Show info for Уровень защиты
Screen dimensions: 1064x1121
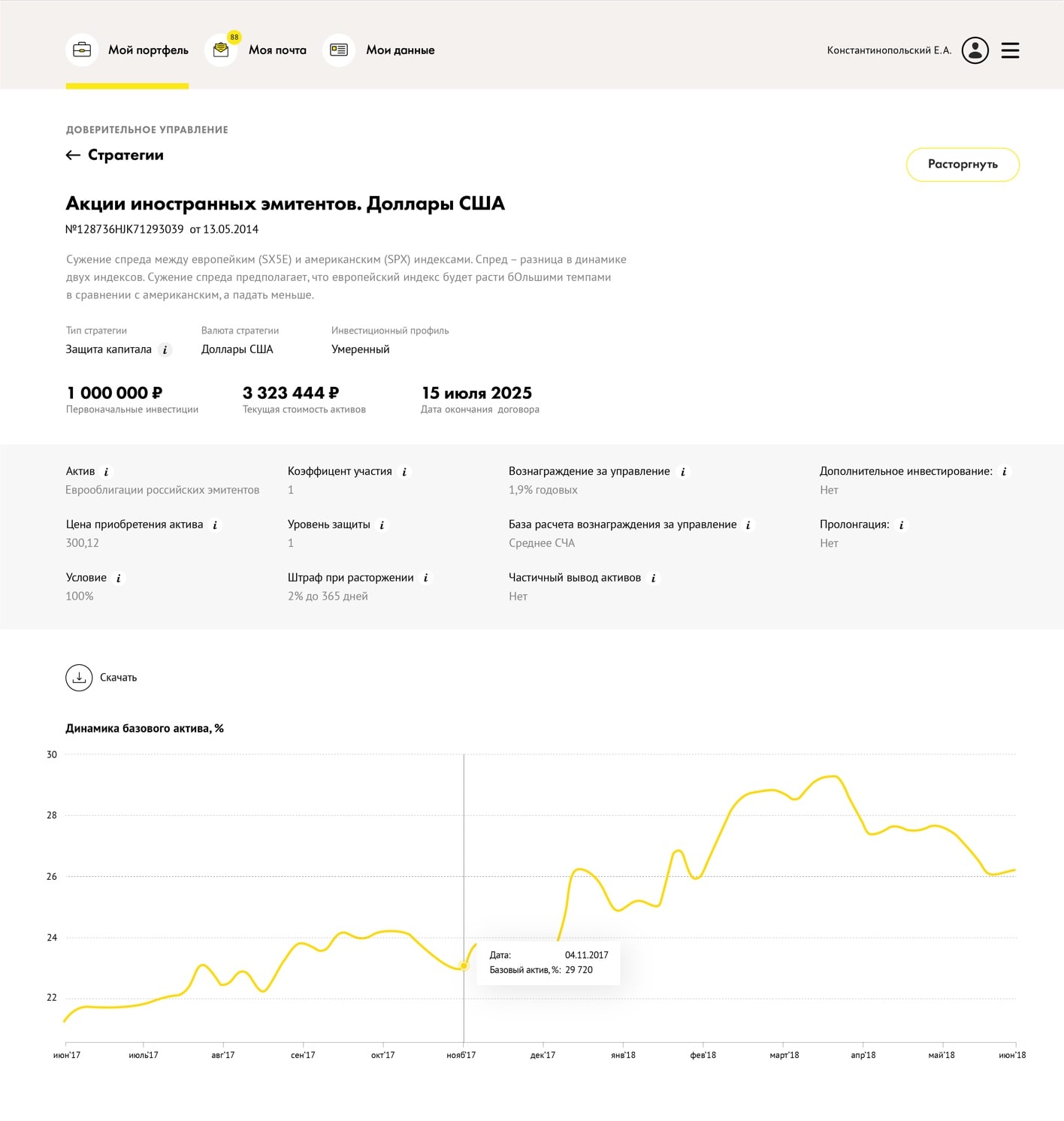382,525
